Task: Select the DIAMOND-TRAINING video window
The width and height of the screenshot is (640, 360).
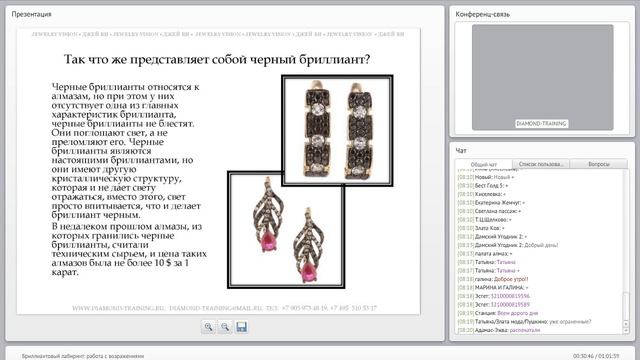Action: click(x=542, y=77)
